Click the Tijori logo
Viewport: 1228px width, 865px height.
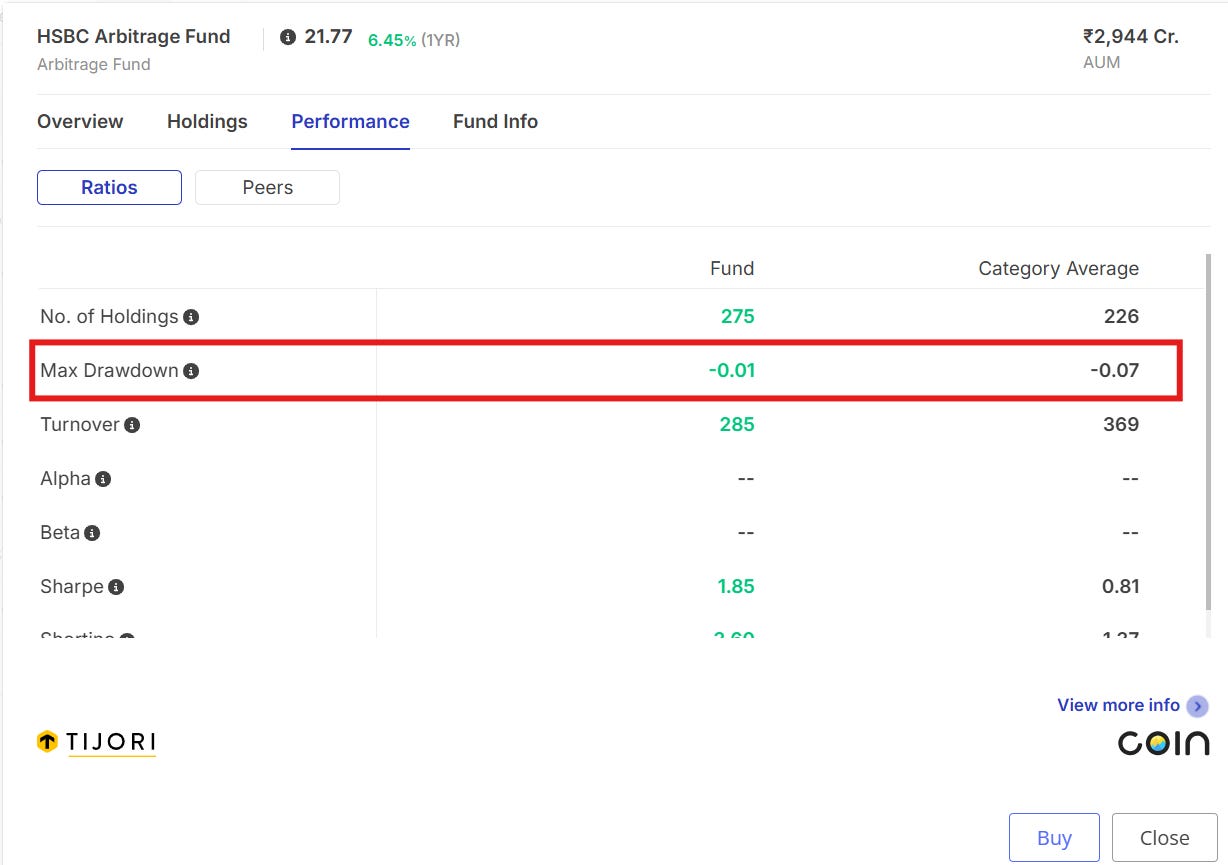(96, 742)
